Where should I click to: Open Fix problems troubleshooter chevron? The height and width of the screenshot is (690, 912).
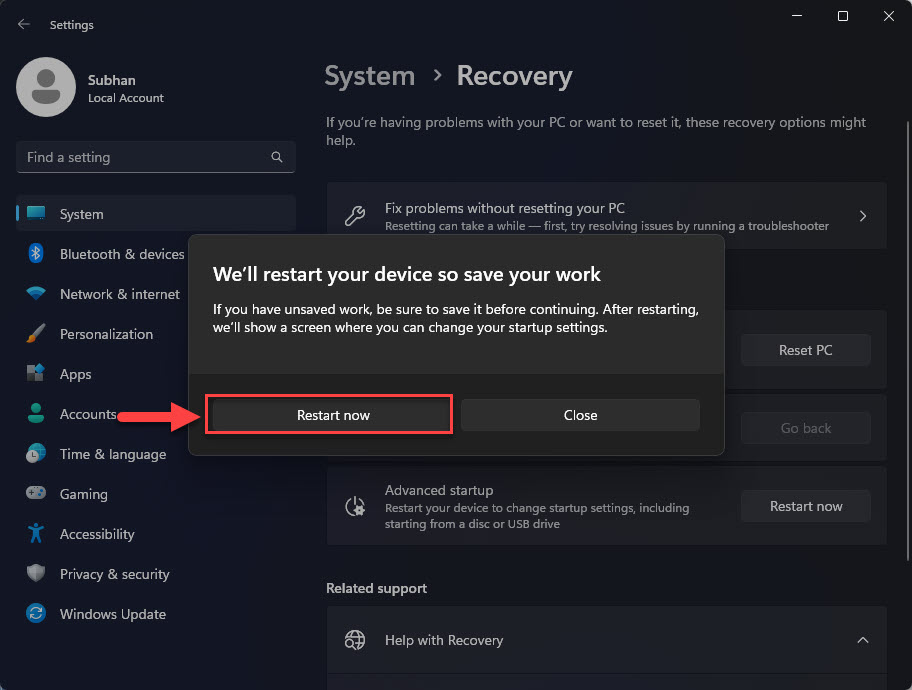(863, 216)
